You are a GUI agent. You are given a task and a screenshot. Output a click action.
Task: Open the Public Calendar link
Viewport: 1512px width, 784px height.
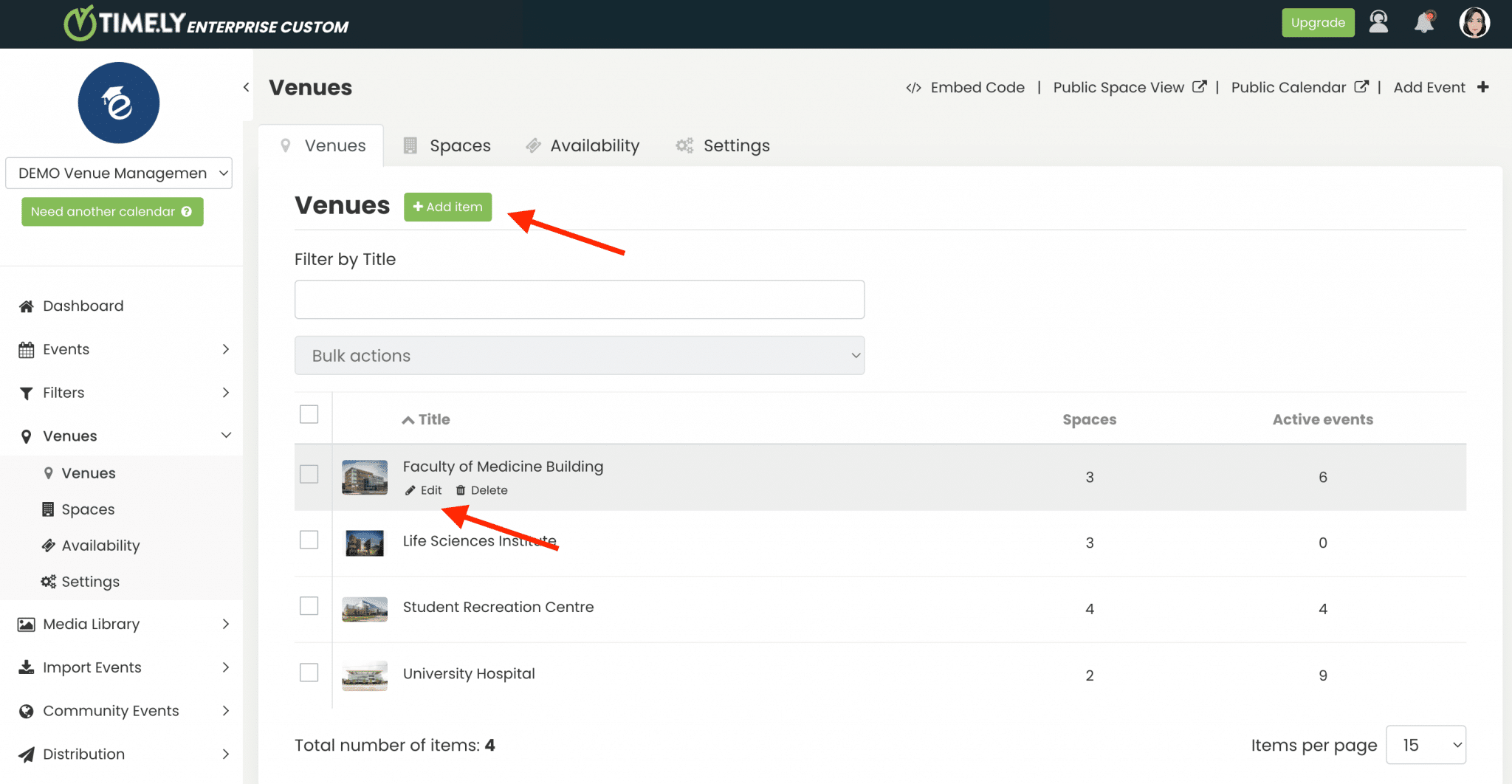click(1288, 87)
